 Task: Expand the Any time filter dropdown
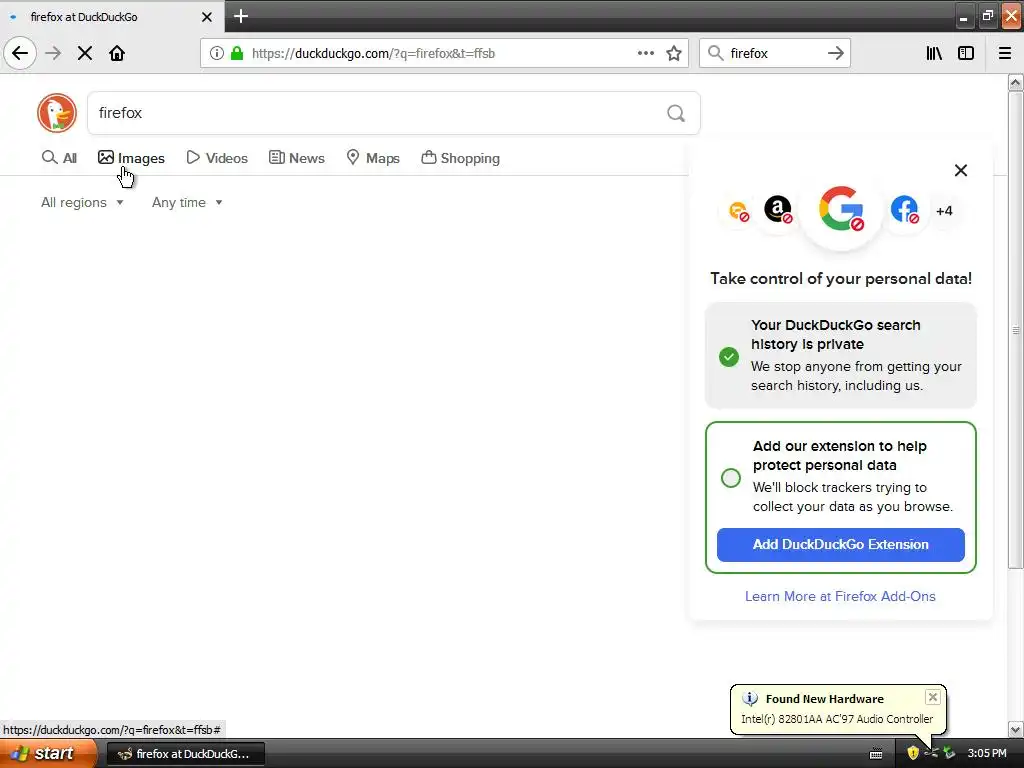click(187, 202)
